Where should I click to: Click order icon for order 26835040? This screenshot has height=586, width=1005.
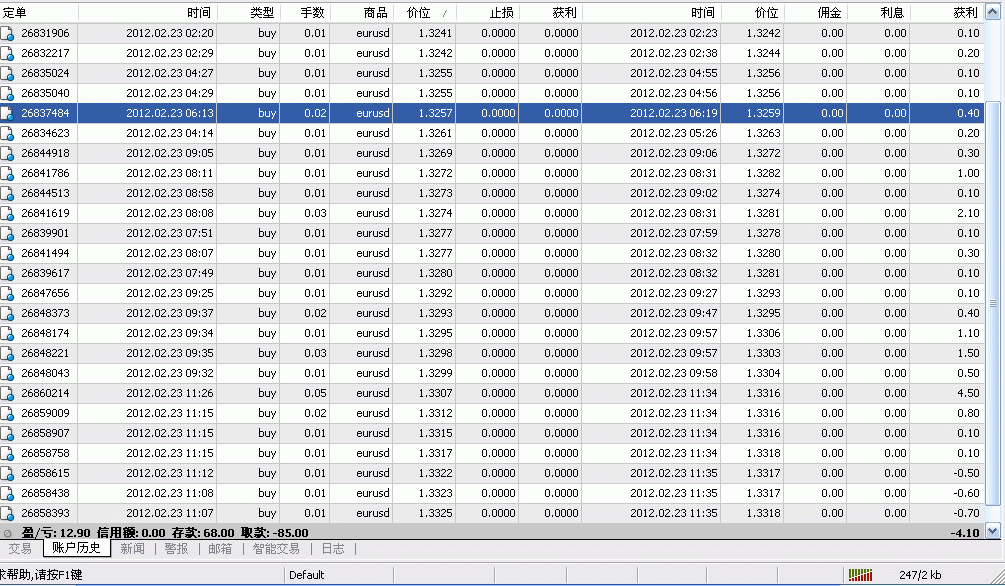click(7, 93)
